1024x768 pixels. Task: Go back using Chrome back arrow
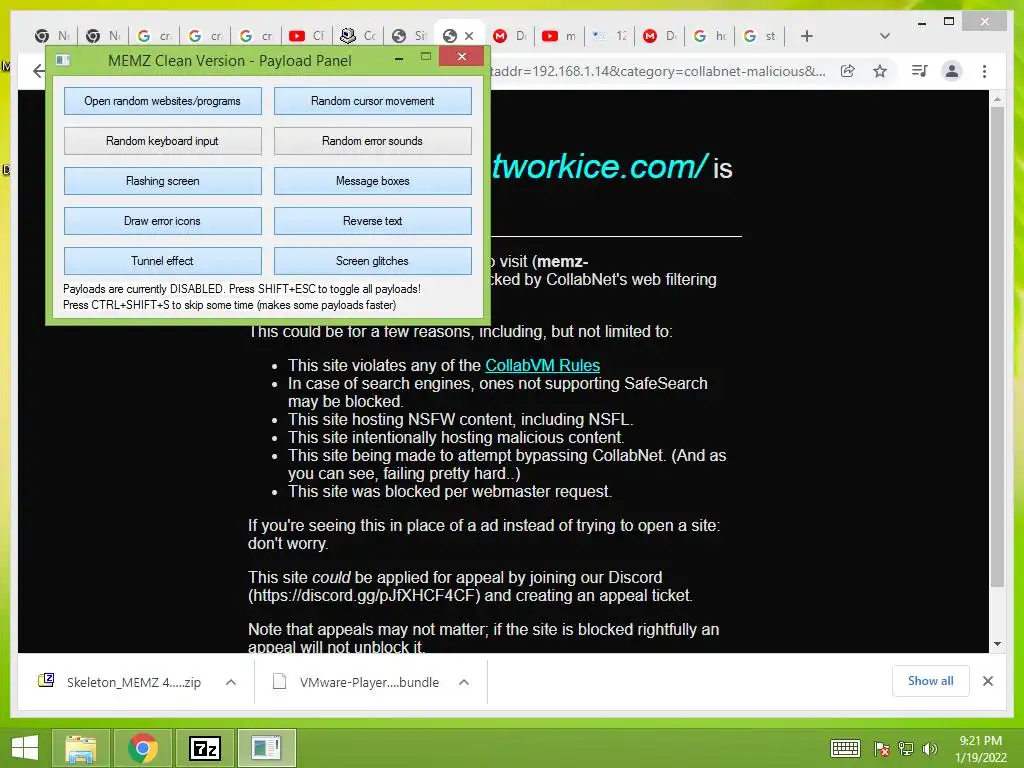point(39,71)
